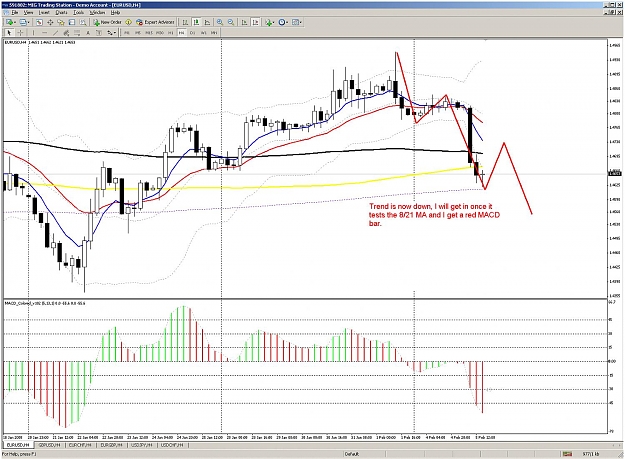Select the Vertical Line drawing tool
Image resolution: width=625 pixels, height=459 pixels.
(x=33, y=33)
